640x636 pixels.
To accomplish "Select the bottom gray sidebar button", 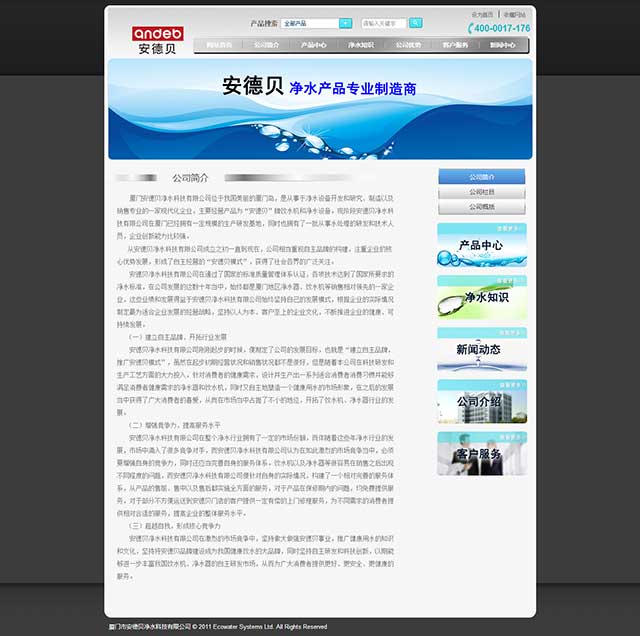I will [482, 207].
